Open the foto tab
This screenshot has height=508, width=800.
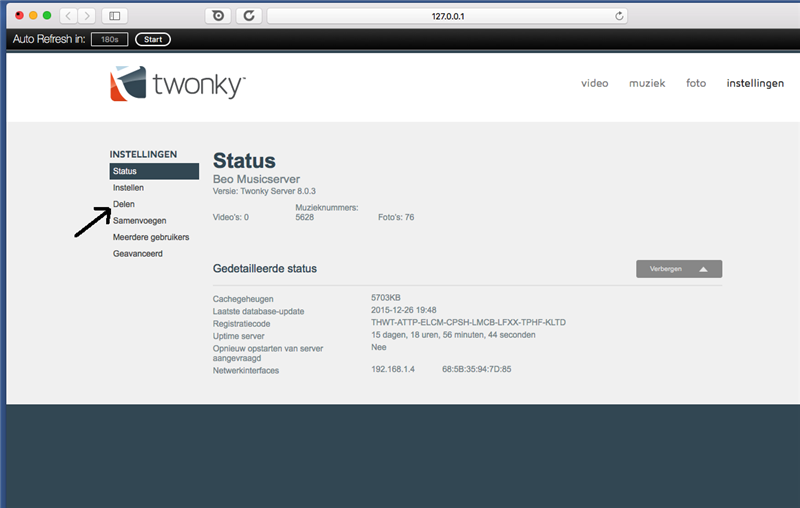[696, 83]
